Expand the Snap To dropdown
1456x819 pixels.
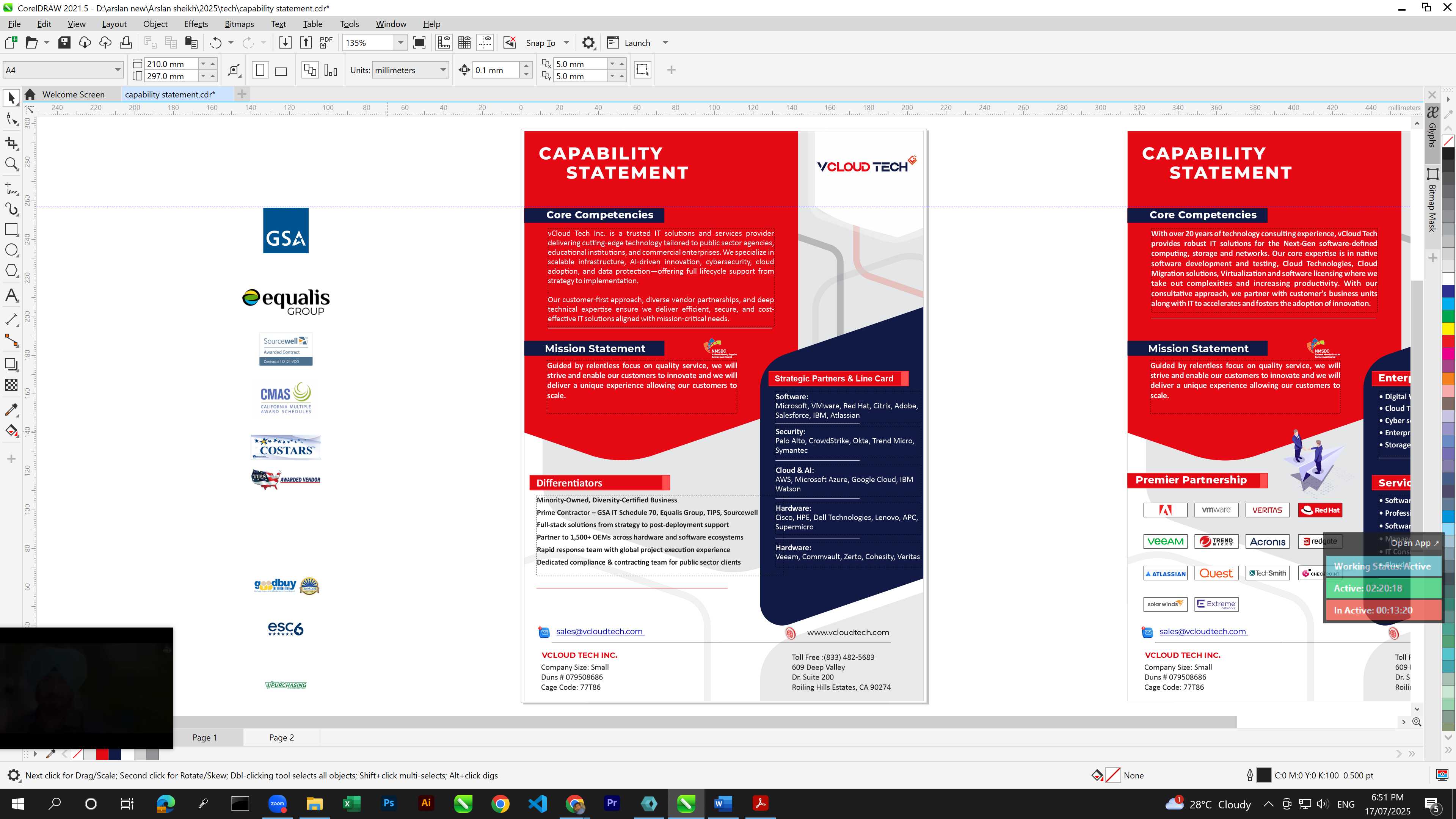(x=566, y=42)
